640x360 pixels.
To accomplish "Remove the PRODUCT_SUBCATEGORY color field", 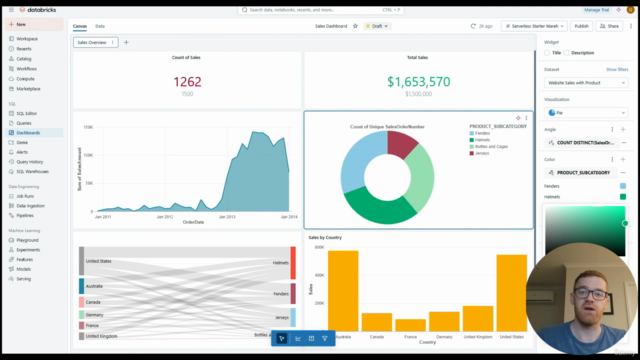I will click(624, 173).
